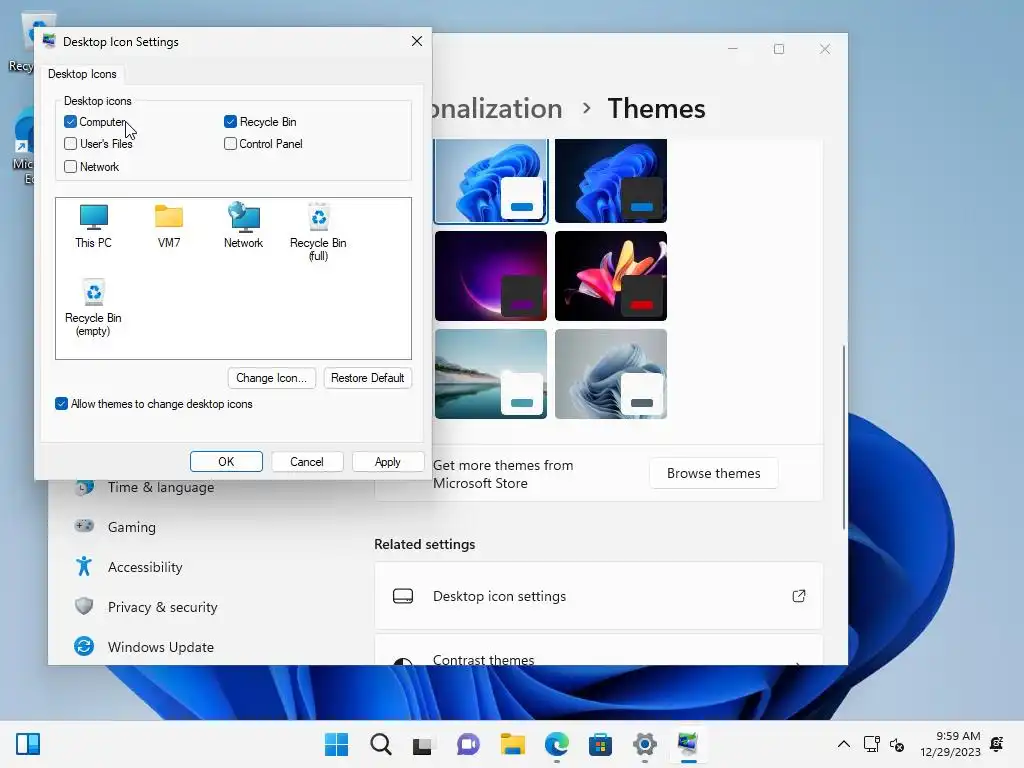Open the clock and date 9:59 AM

[950, 744]
